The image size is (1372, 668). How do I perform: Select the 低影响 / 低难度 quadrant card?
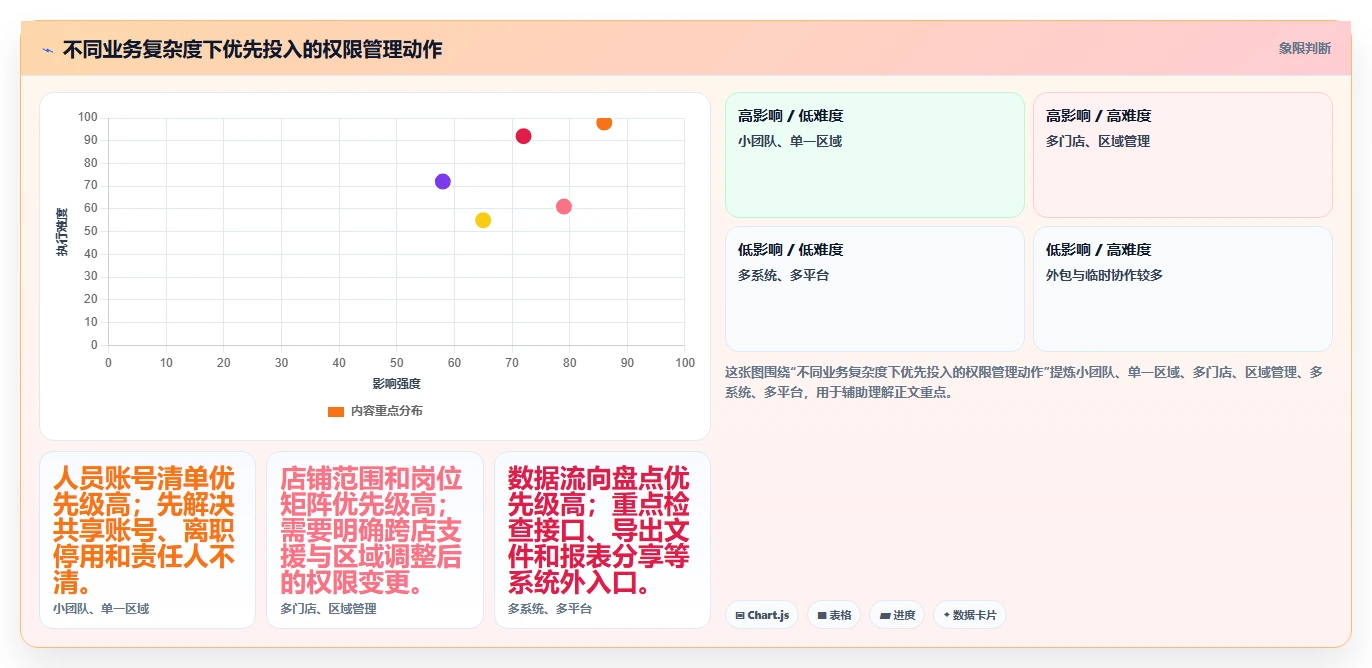(x=875, y=289)
